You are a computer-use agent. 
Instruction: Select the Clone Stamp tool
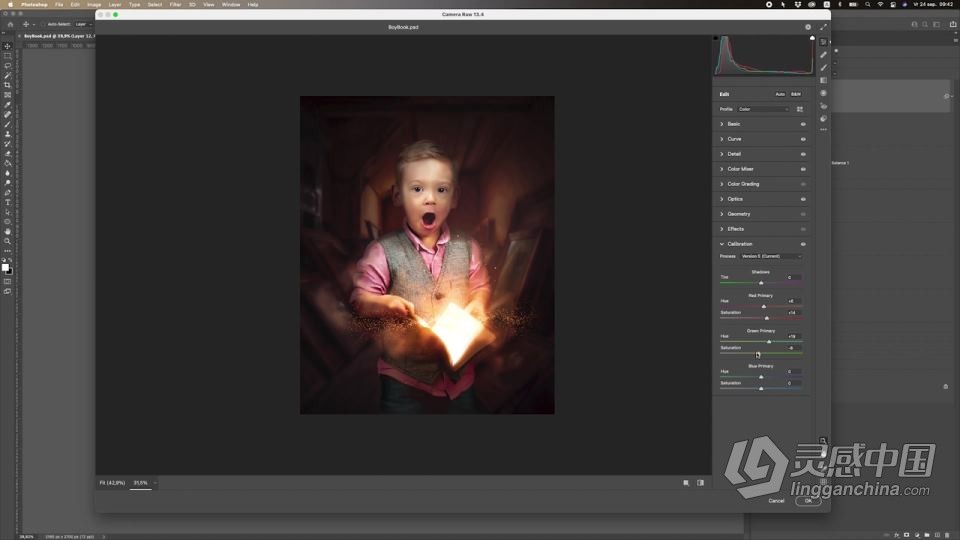tap(7, 134)
